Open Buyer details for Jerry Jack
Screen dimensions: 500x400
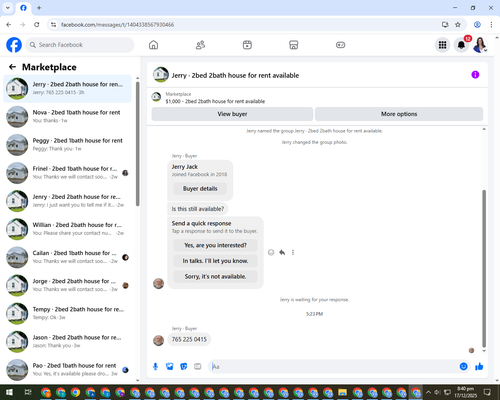tap(200, 189)
